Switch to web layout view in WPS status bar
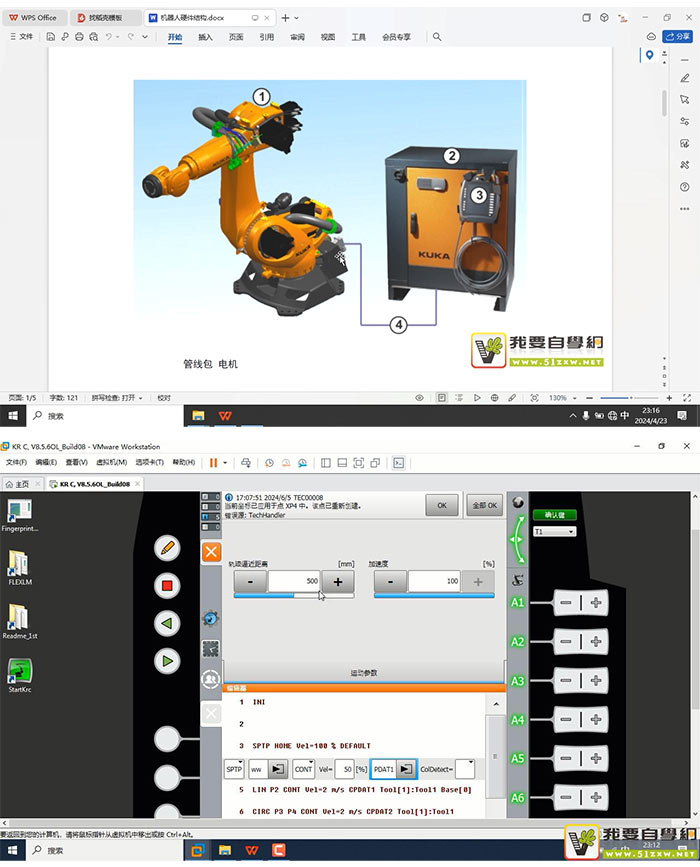Screen dimensions: 700x867 pos(494,398)
